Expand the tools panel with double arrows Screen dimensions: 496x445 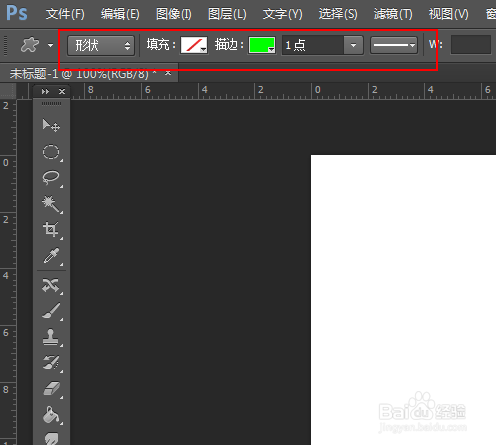click(45, 91)
